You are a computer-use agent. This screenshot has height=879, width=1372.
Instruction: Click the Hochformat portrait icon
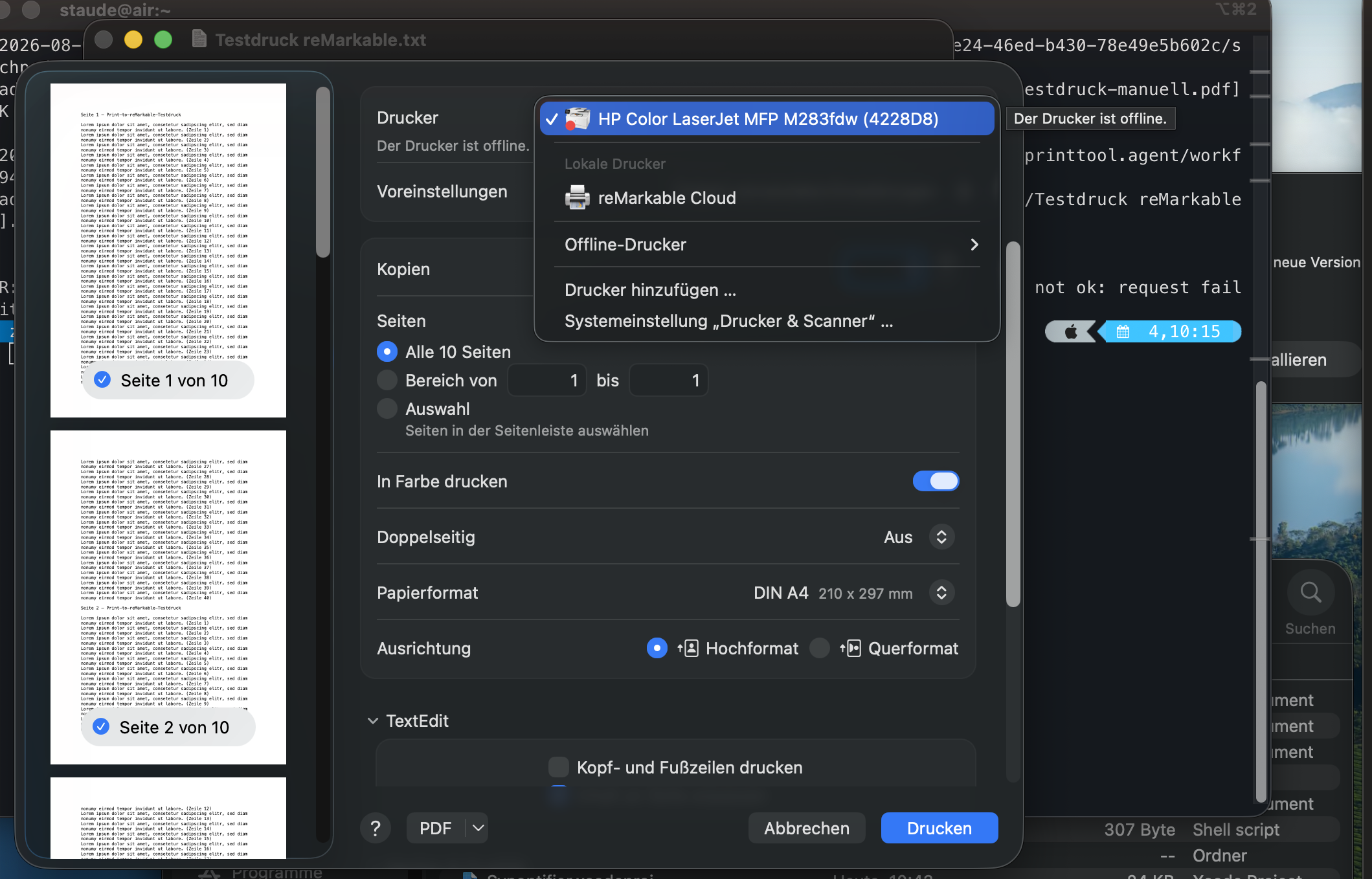click(x=688, y=648)
